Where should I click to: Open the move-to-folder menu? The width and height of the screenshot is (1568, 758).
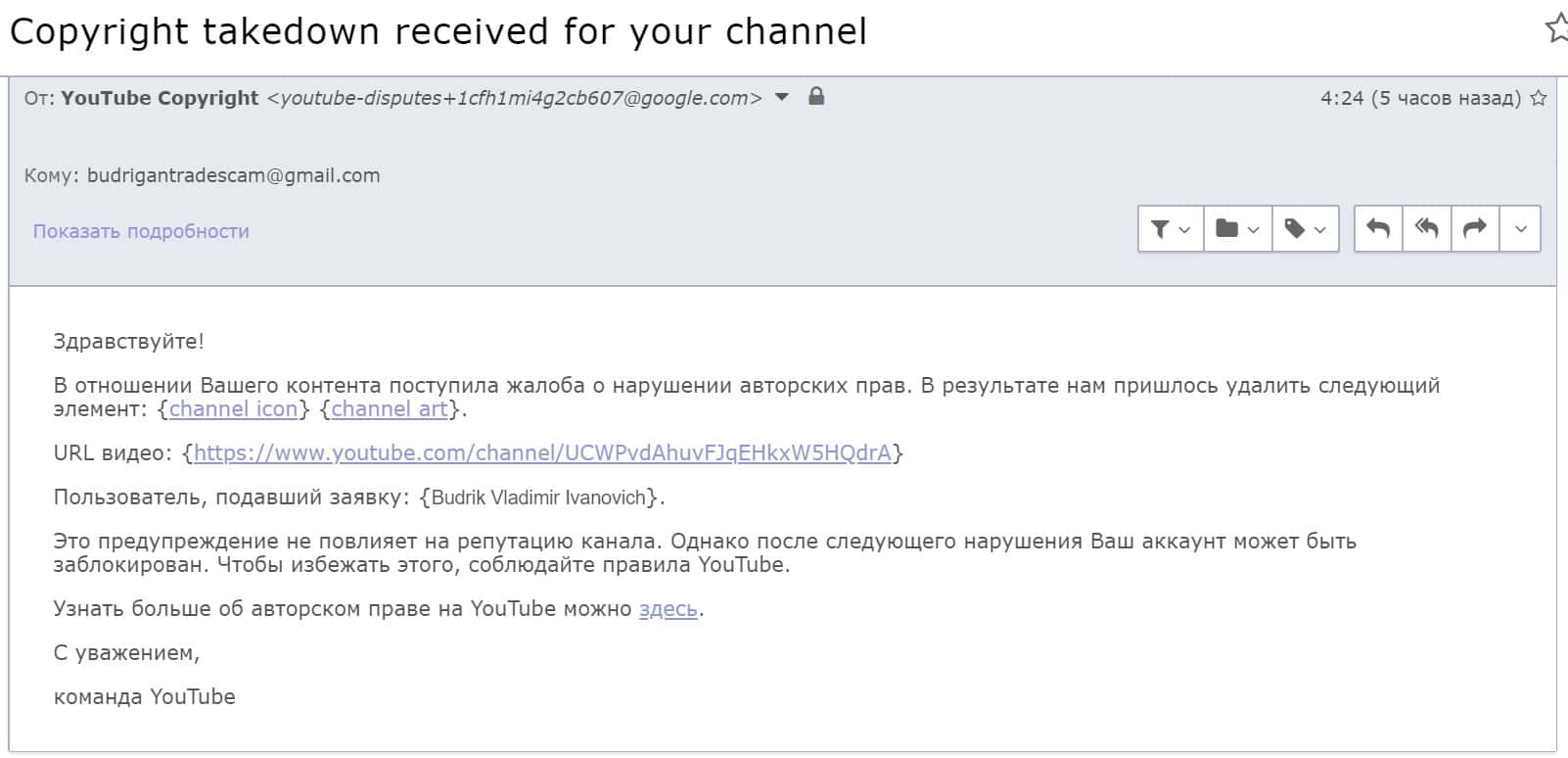(1237, 229)
